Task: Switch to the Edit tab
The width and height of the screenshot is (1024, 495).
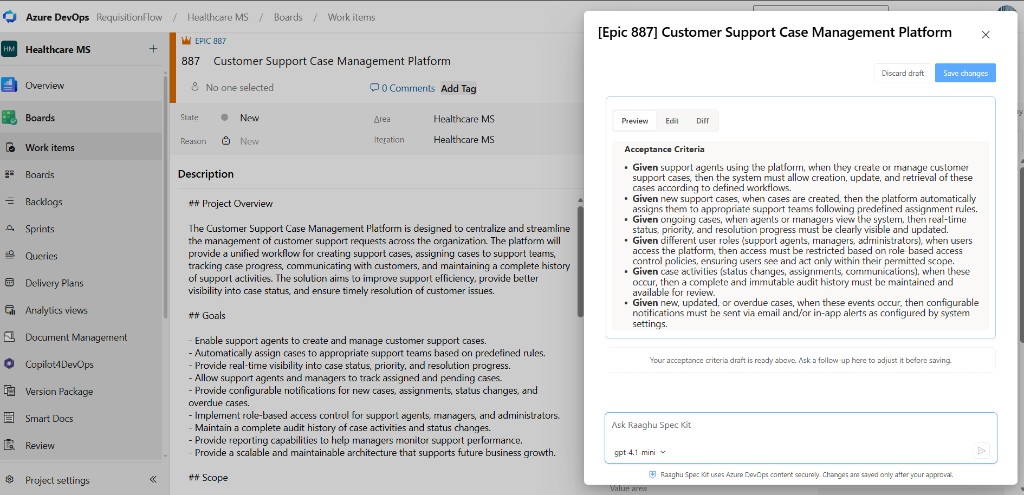Action: [x=672, y=121]
